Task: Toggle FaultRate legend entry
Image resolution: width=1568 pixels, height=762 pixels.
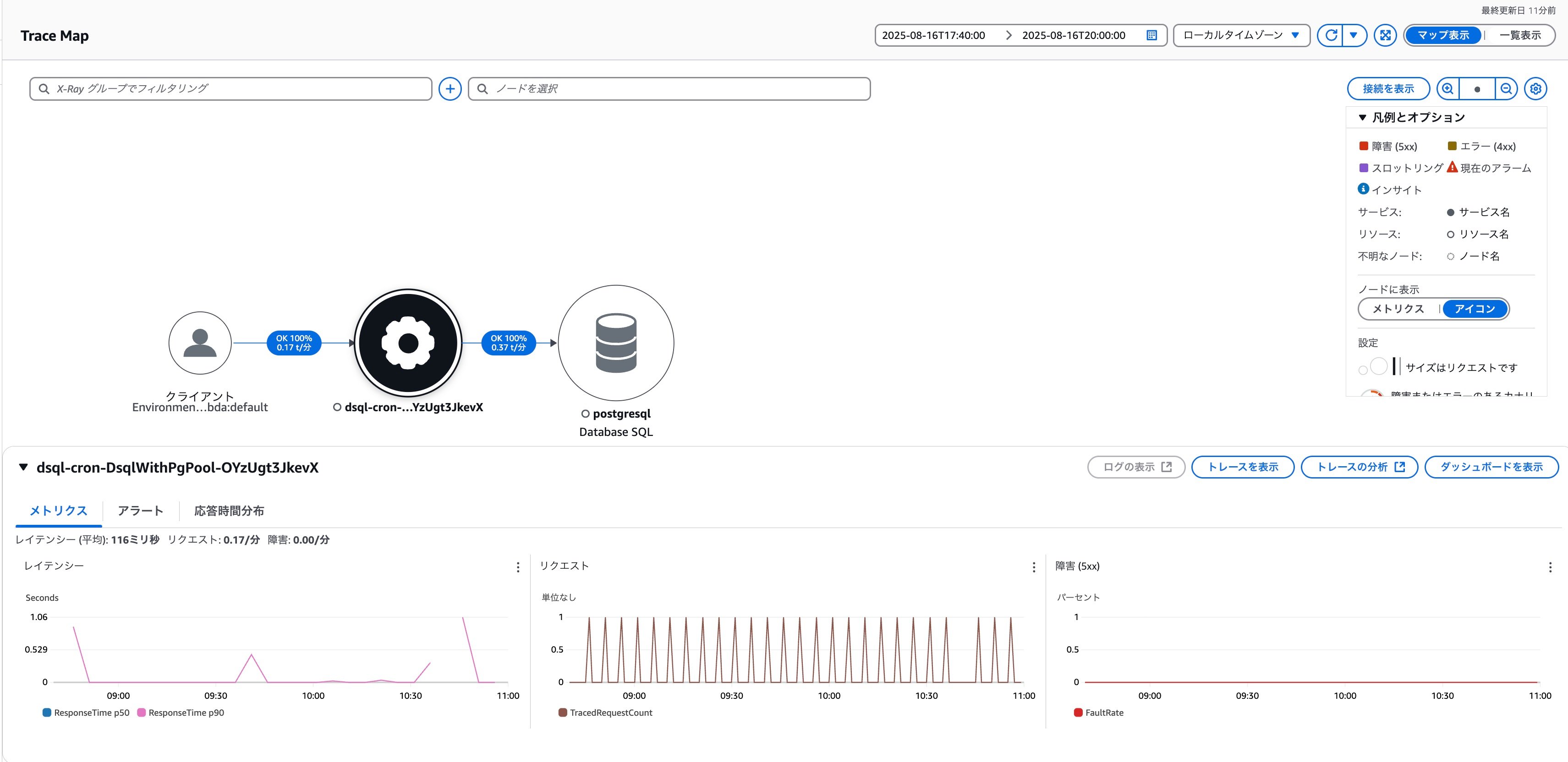Action: tap(1099, 713)
